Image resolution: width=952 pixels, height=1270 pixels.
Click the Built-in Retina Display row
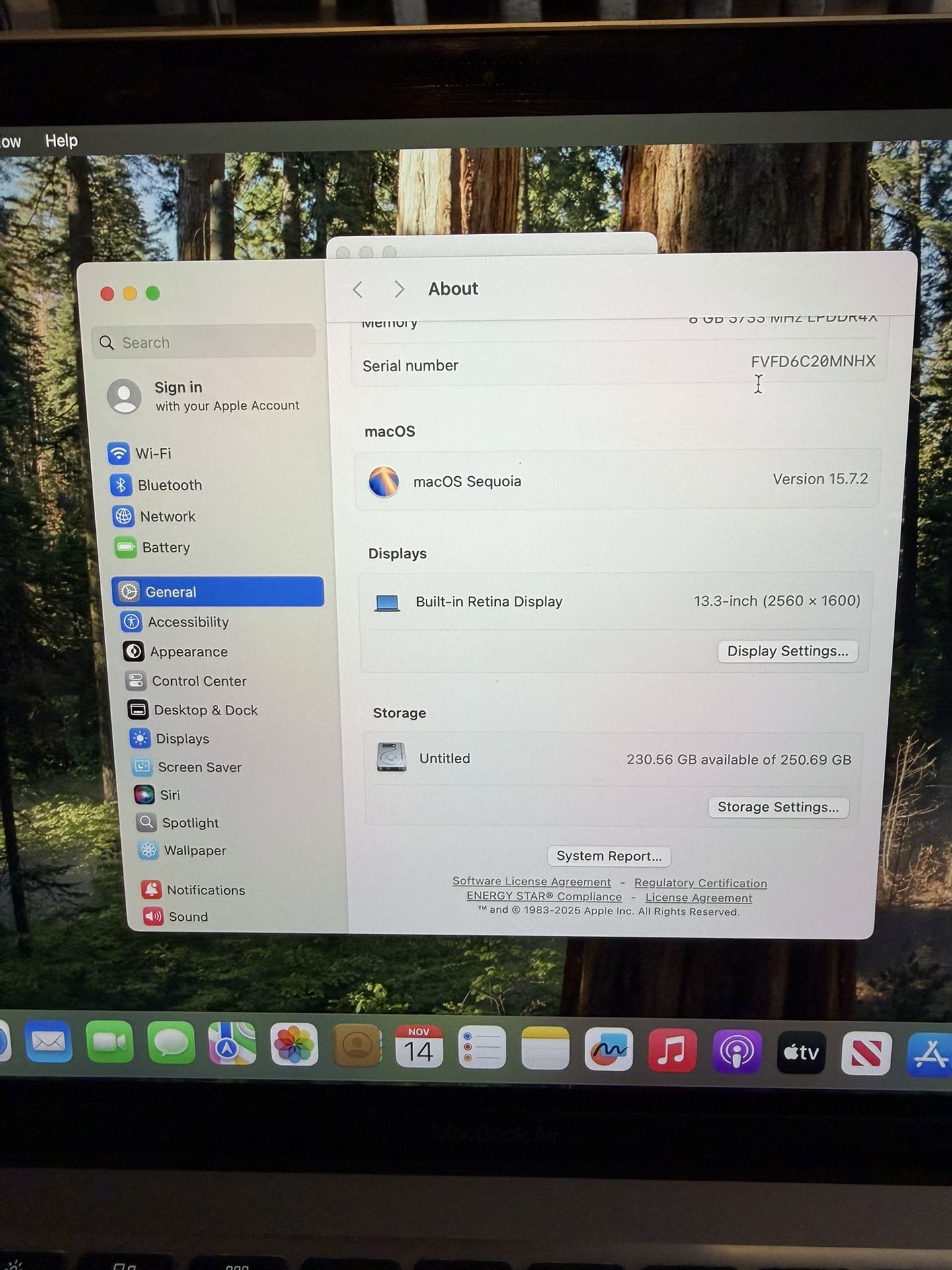(617, 601)
